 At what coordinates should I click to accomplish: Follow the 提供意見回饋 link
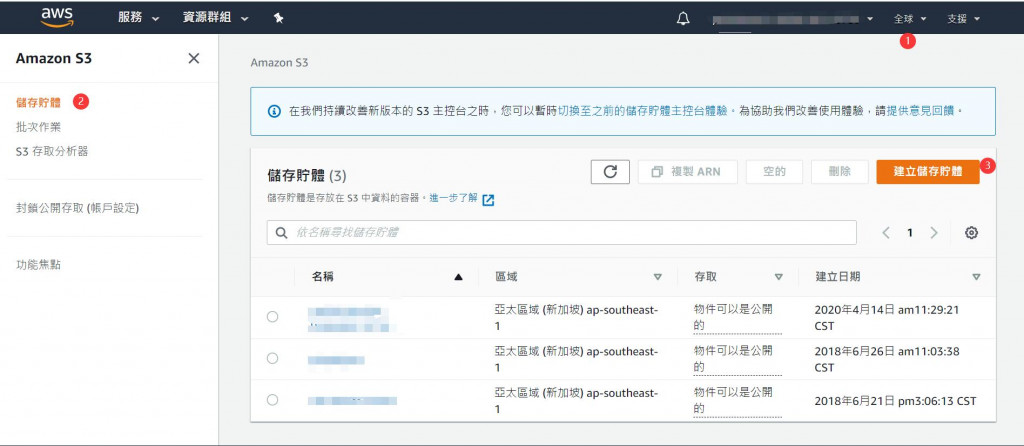(x=921, y=112)
